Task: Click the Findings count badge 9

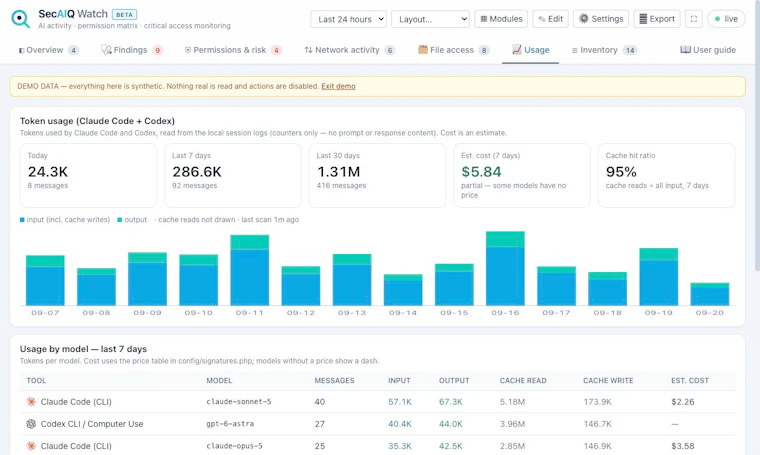Action: pos(158,50)
